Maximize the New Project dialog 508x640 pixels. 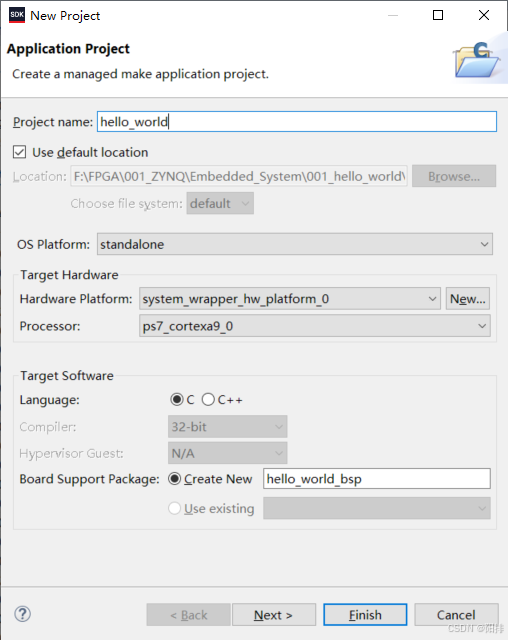[x=438, y=15]
